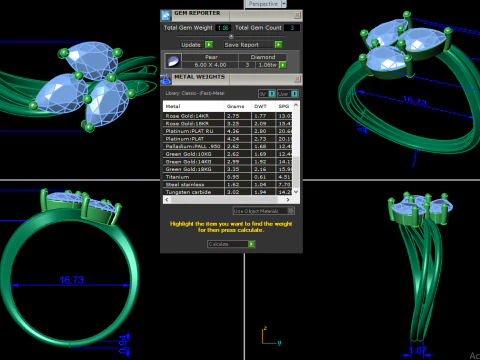Click the Metal Weights panel icon
Image resolution: width=480 pixels, height=360 pixels.
click(x=165, y=79)
